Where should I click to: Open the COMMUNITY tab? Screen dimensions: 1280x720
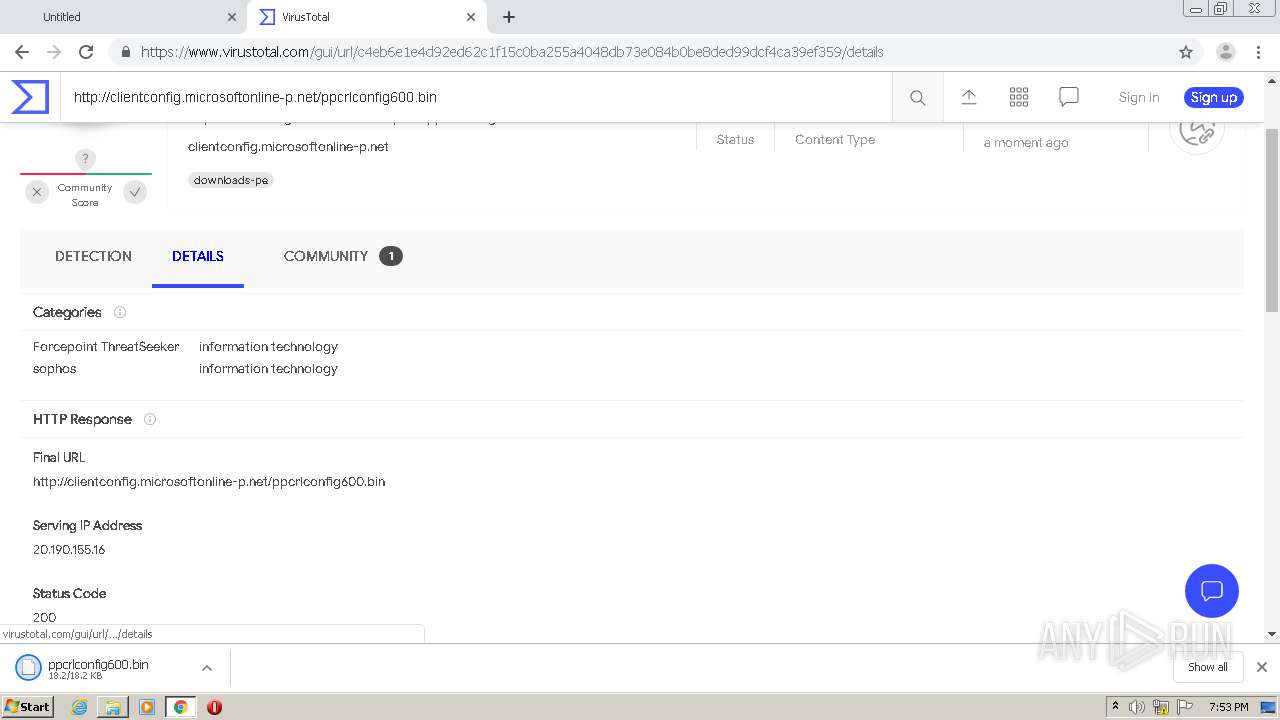343,256
